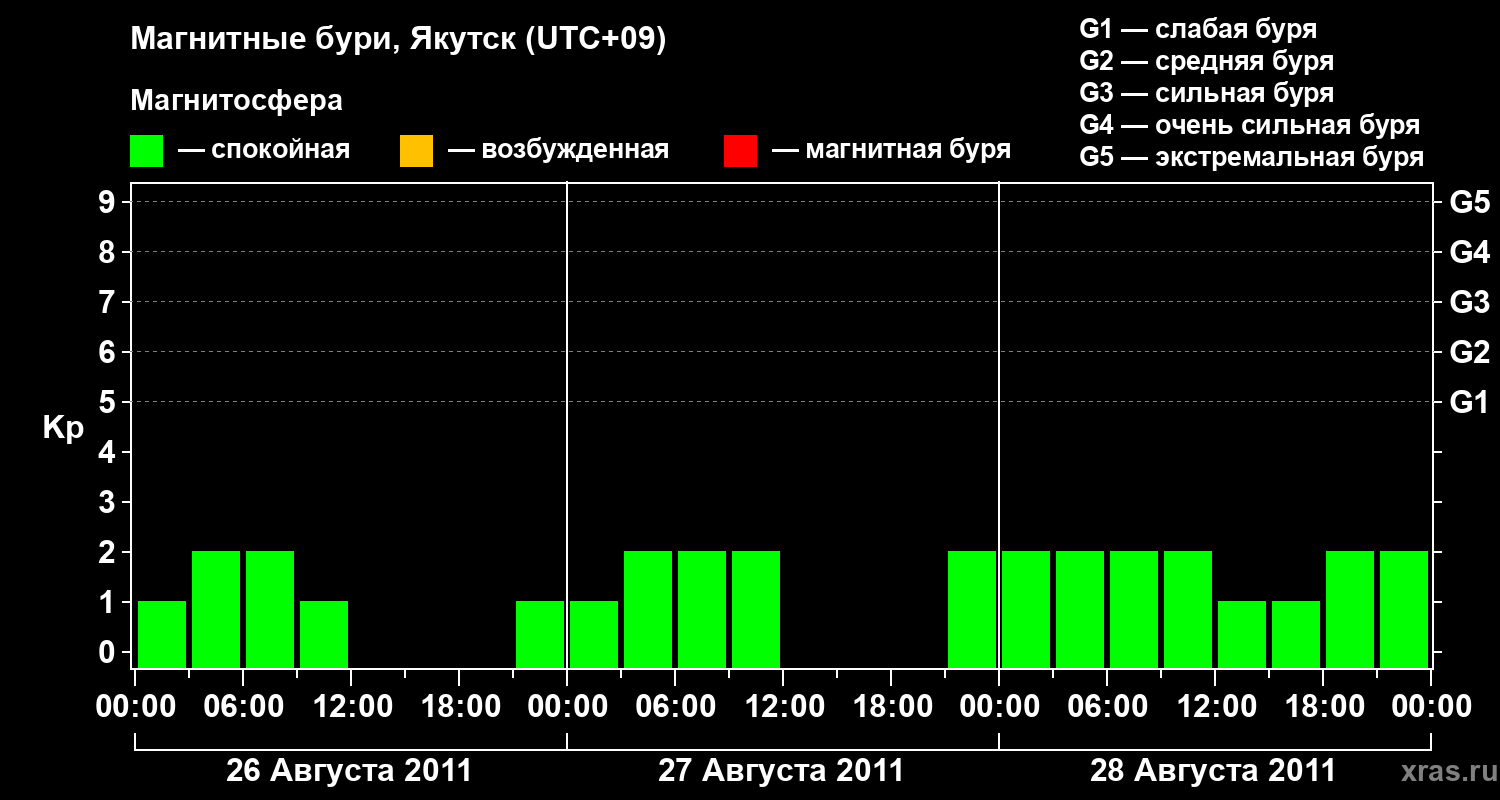Click the 'G1 — слабая буря' legend line
This screenshot has height=800, width=1500.
(x=1198, y=29)
